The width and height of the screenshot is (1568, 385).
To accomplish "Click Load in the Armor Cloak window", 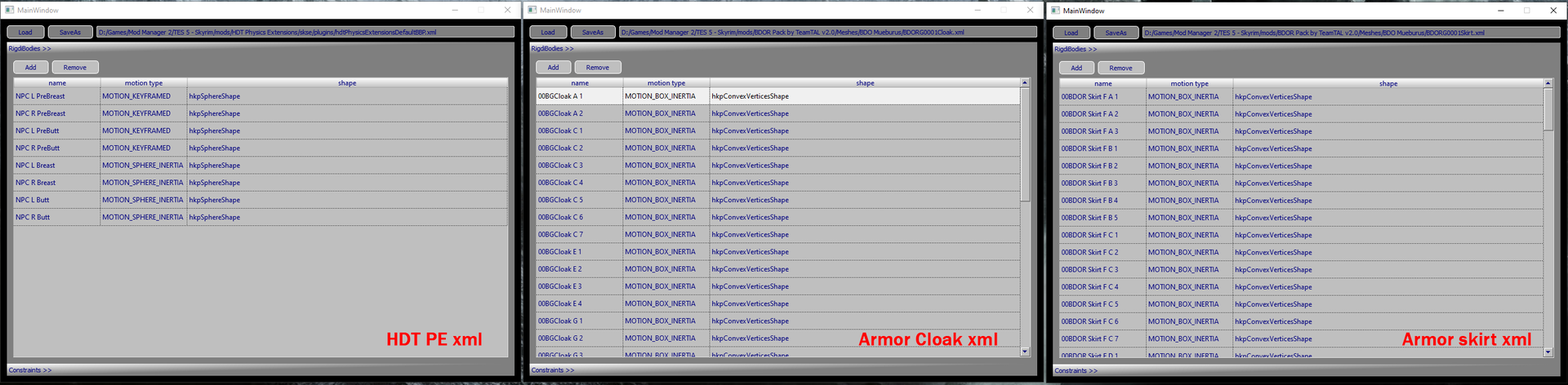I will point(548,33).
